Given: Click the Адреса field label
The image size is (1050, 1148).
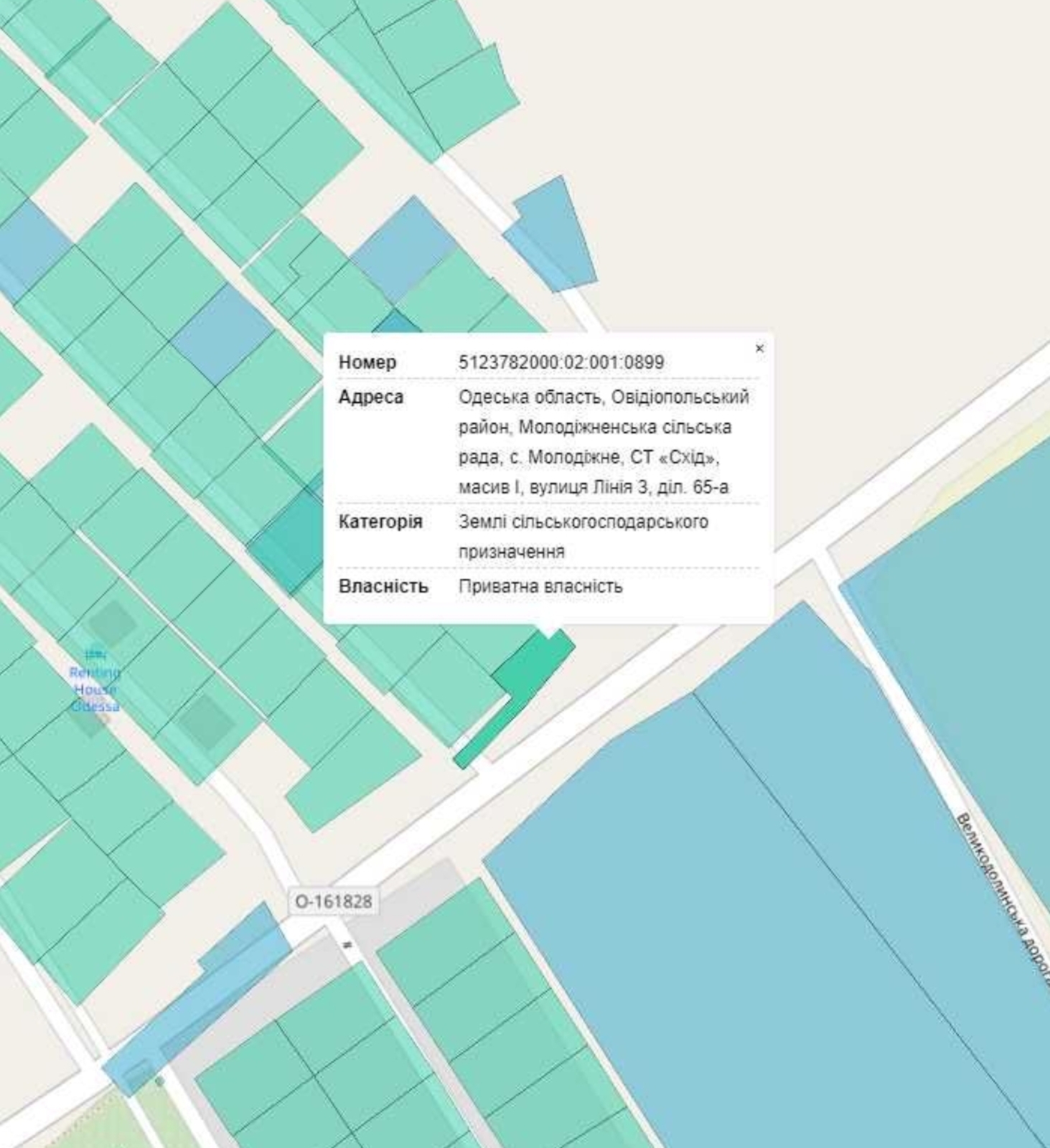Looking at the screenshot, I should click(x=370, y=397).
